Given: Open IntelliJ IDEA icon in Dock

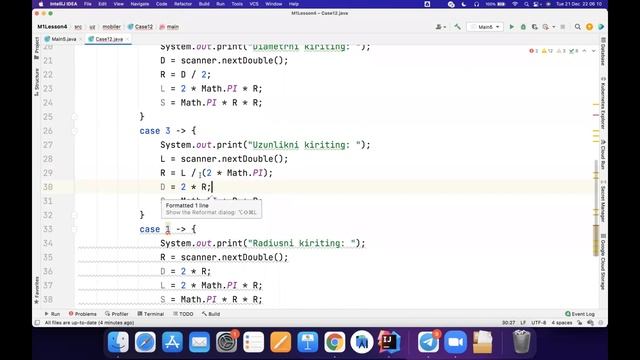Looking at the screenshot, I should (x=389, y=342).
